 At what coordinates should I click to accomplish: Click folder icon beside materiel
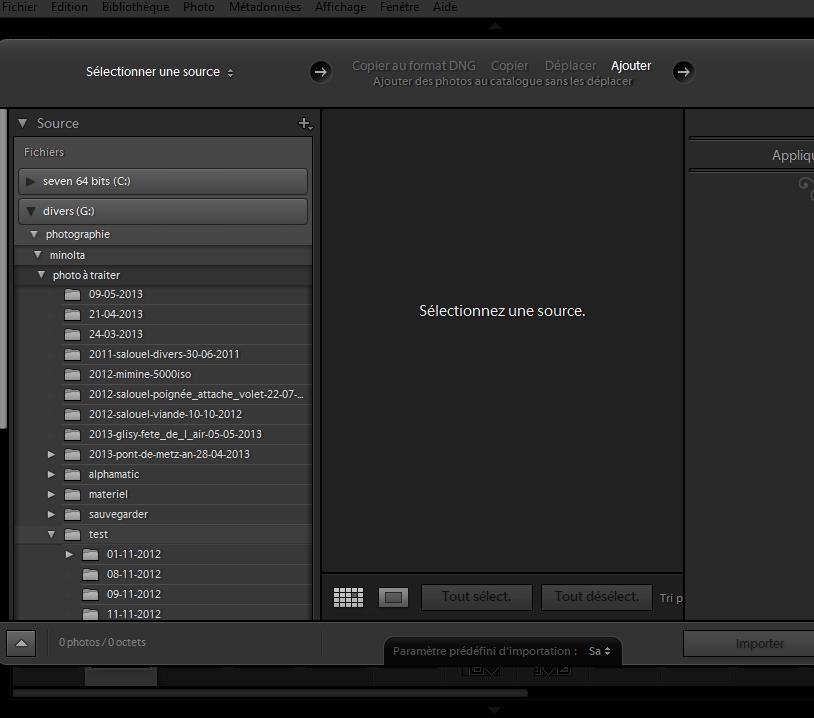point(72,495)
